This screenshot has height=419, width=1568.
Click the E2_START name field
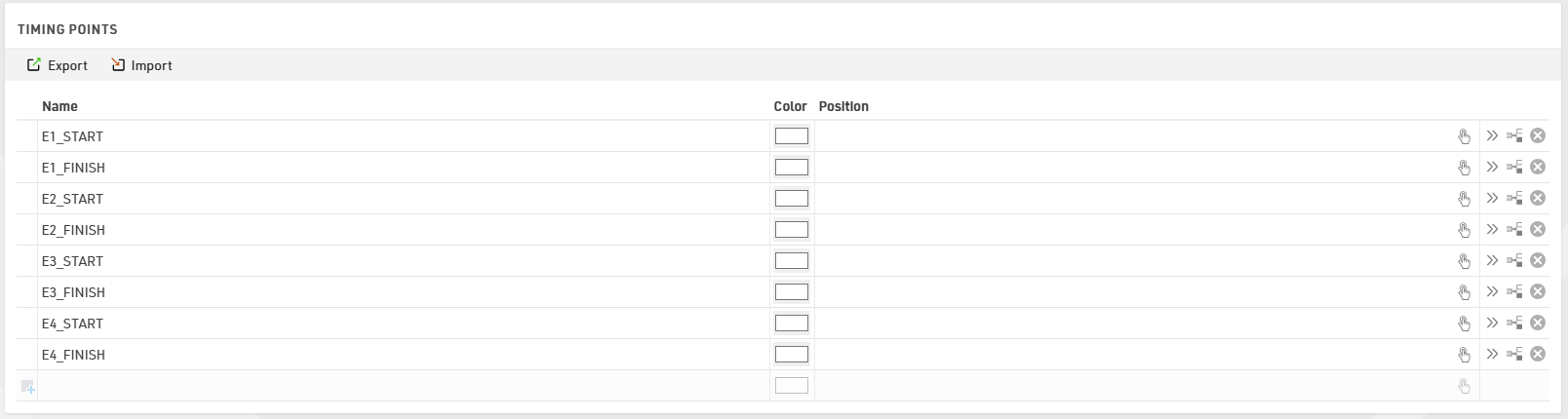coord(390,199)
